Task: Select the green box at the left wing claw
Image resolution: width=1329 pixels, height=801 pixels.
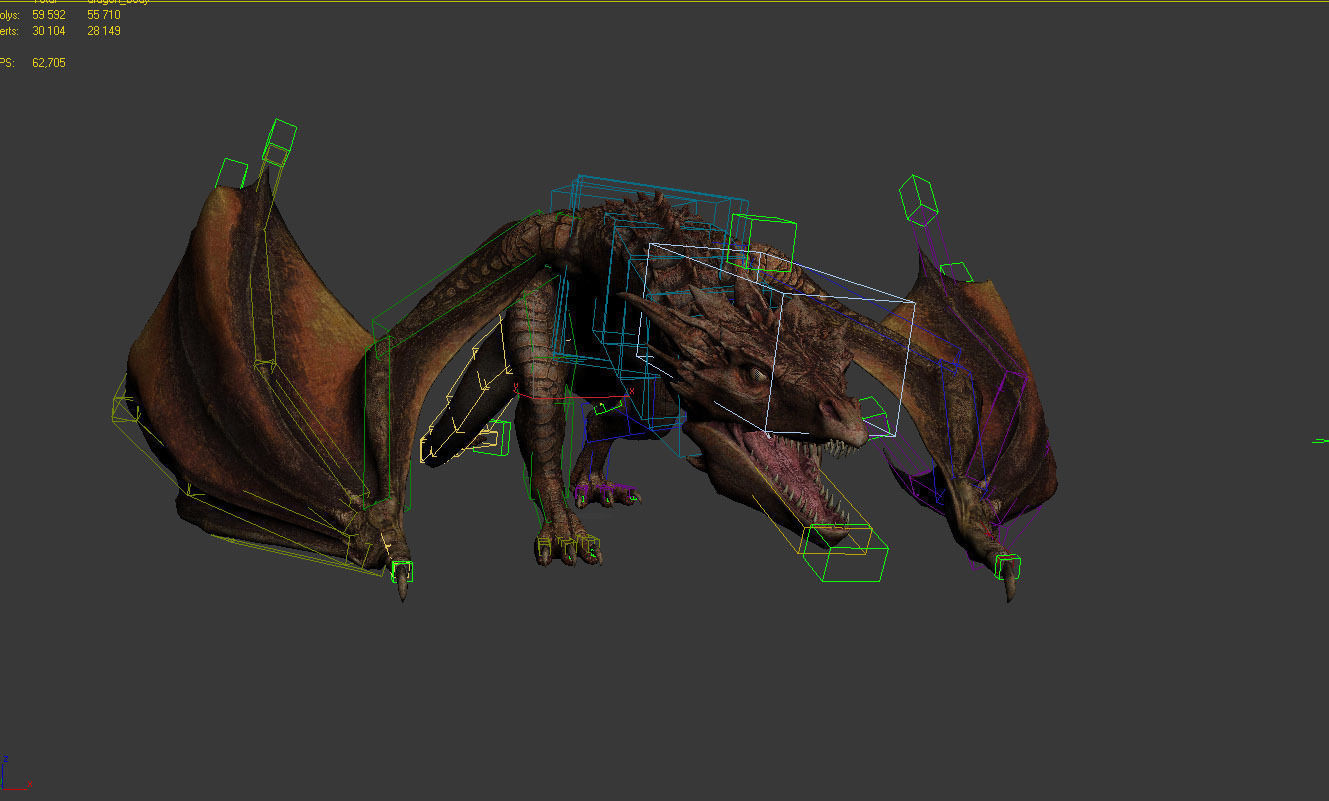Action: tap(402, 571)
